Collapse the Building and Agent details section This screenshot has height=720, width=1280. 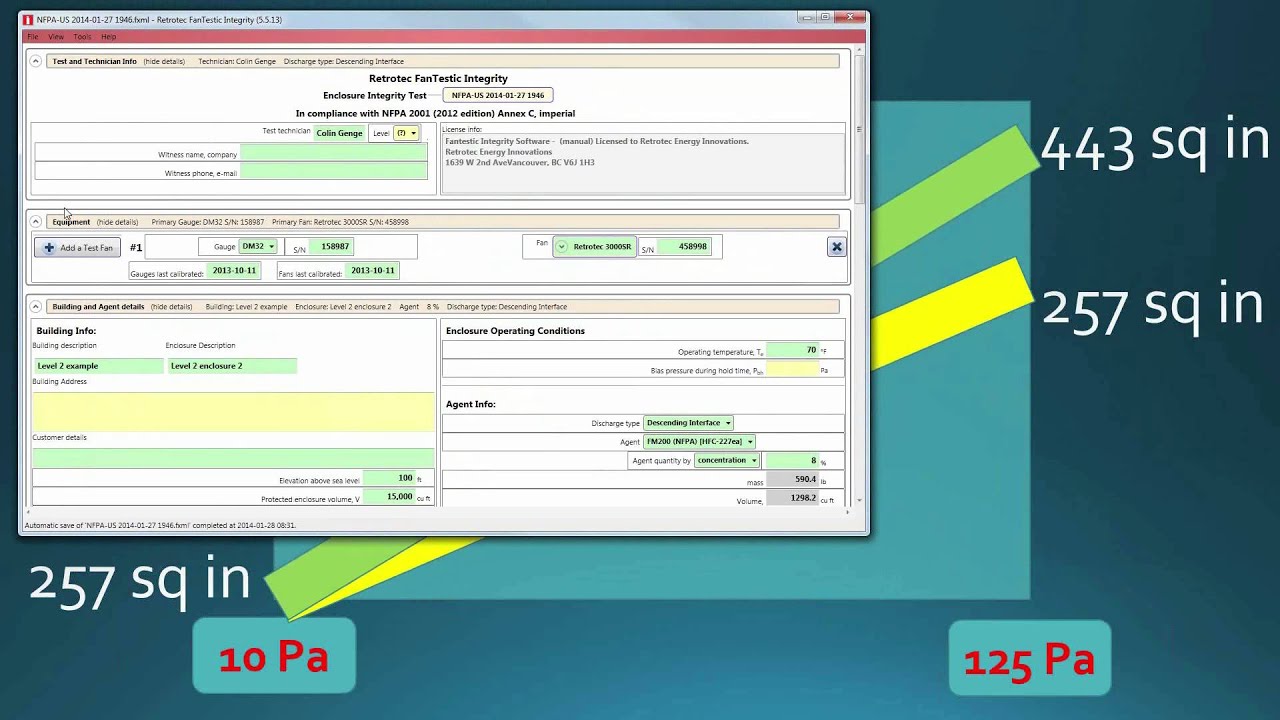coord(36,307)
